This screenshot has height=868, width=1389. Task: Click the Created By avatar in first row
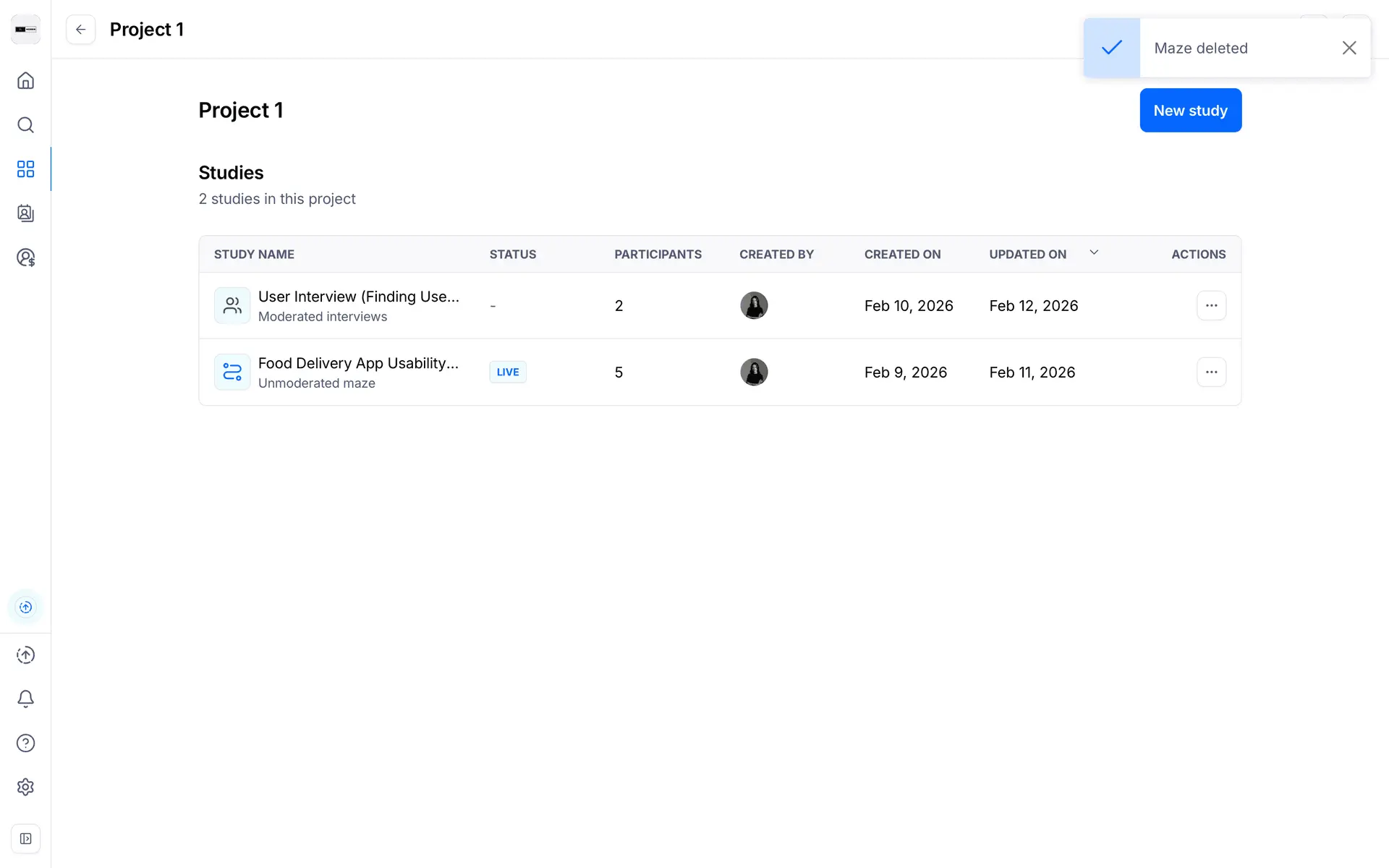point(753,305)
